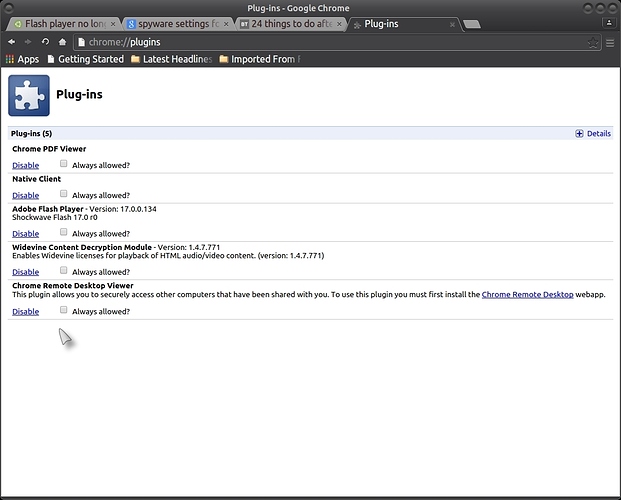Click the Shockwave Flash 17.0 r0 text
Viewport: 621px width, 500px height.
[55, 217]
